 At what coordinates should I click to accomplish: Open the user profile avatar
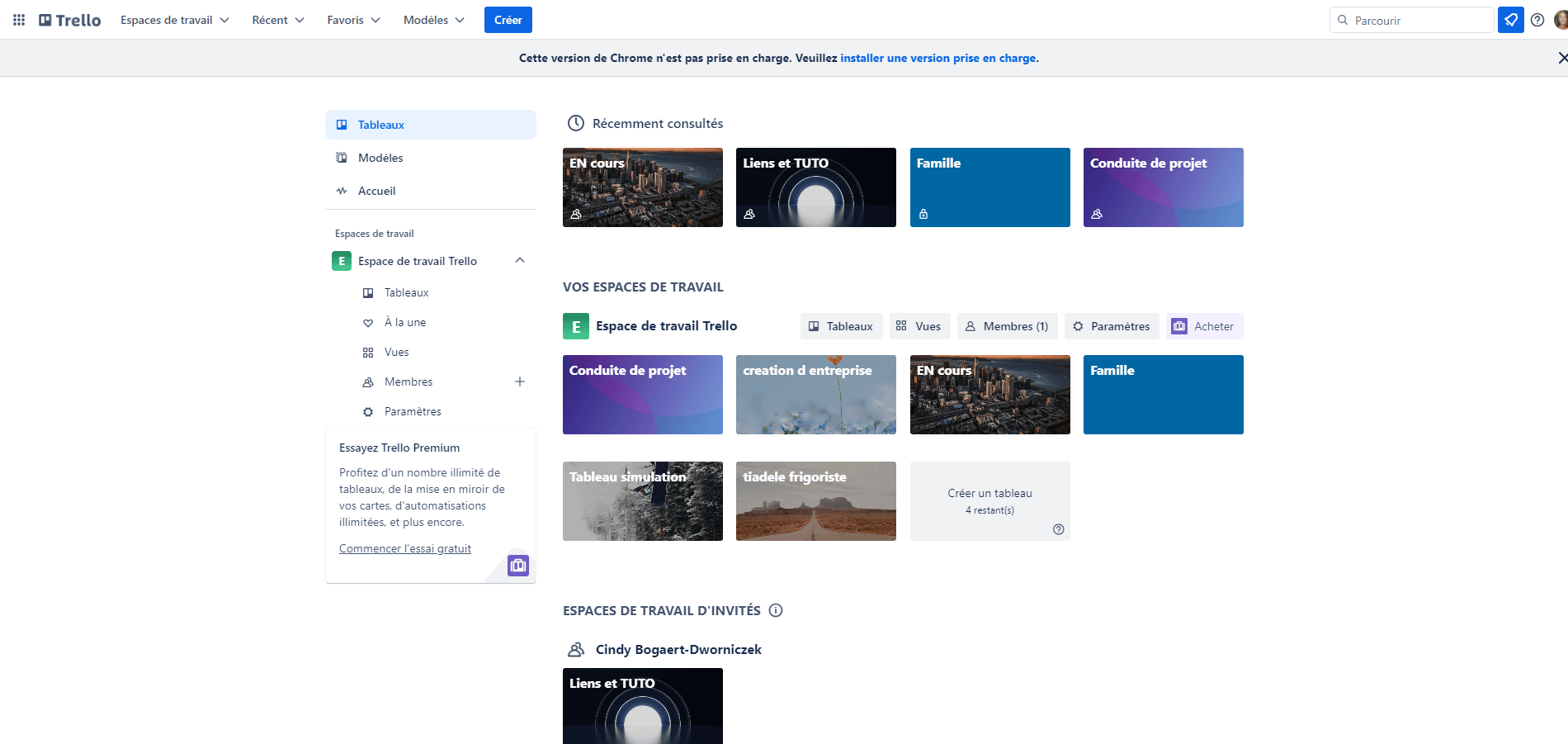[x=1561, y=20]
